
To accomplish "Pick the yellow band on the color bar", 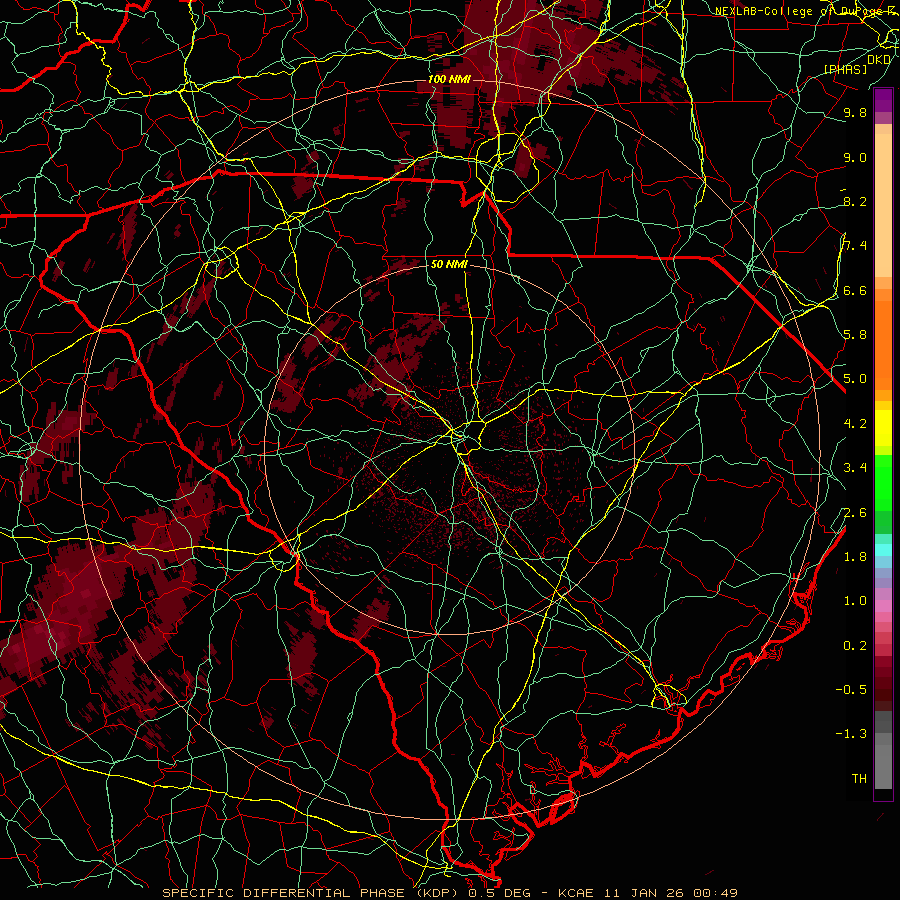I will click(883, 428).
